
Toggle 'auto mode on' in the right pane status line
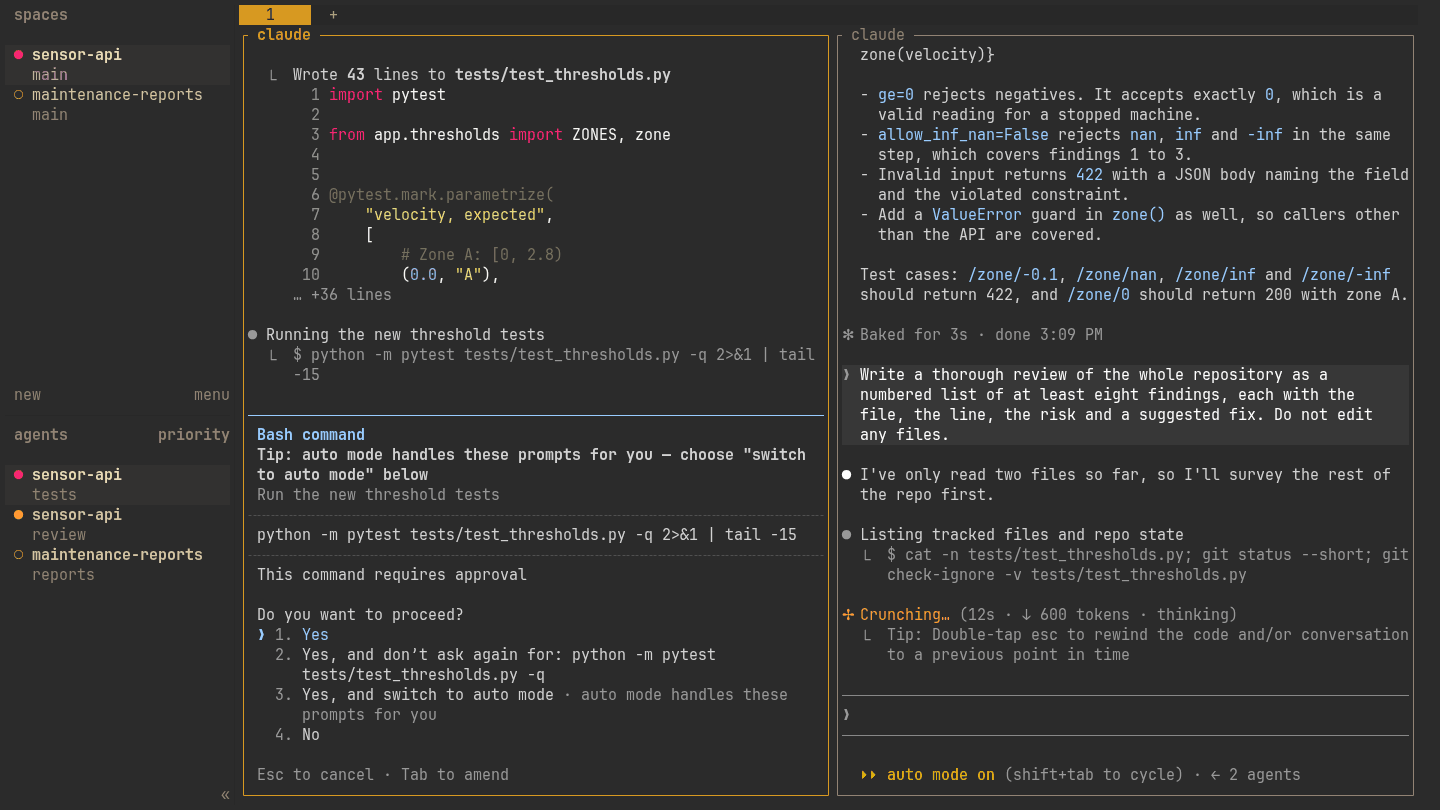[x=941, y=775]
